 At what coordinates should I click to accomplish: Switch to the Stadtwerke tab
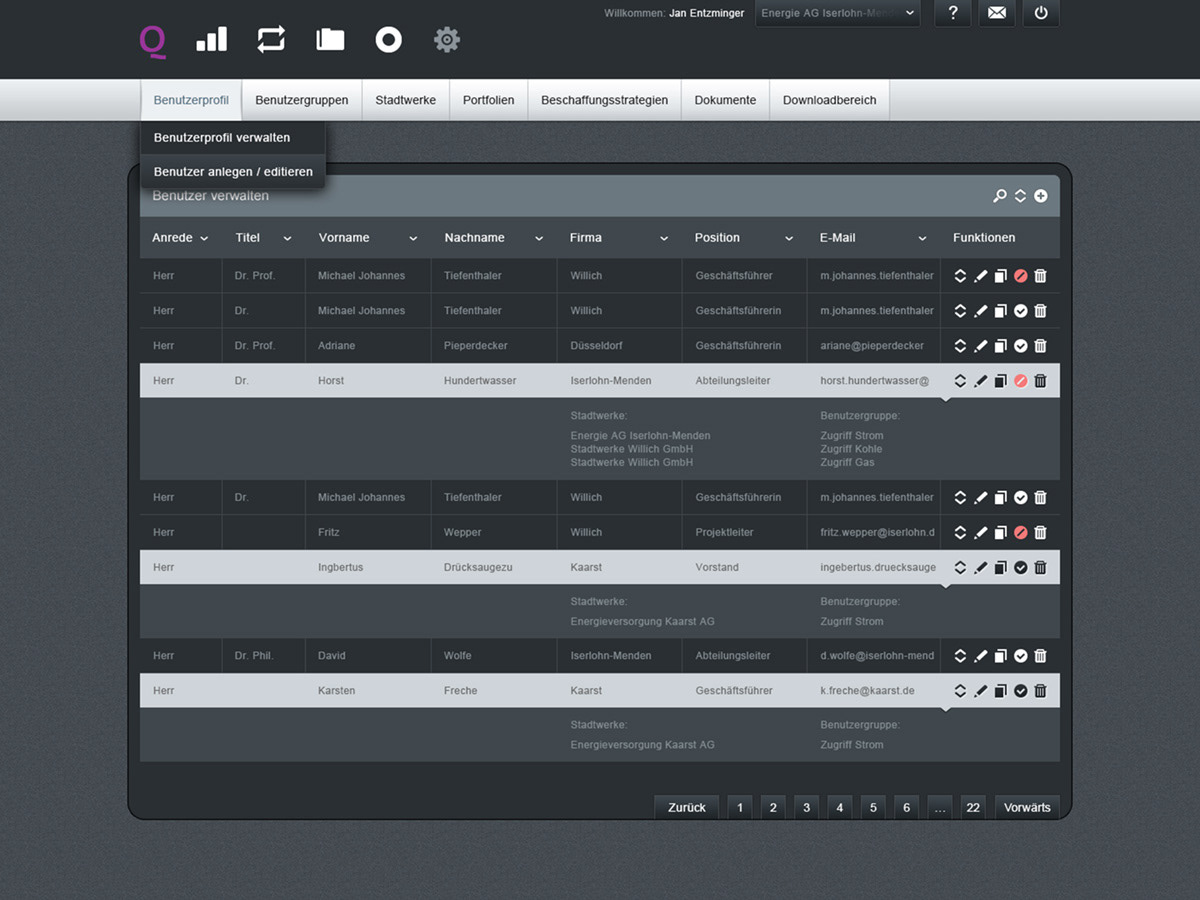coord(406,100)
